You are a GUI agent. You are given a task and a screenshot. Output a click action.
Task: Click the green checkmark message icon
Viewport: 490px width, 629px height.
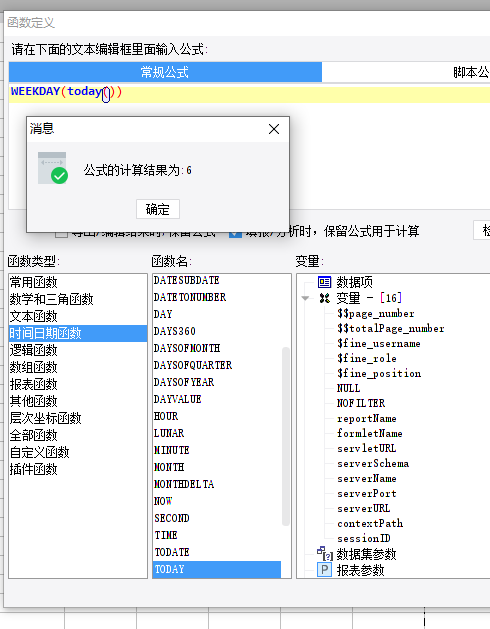53,168
